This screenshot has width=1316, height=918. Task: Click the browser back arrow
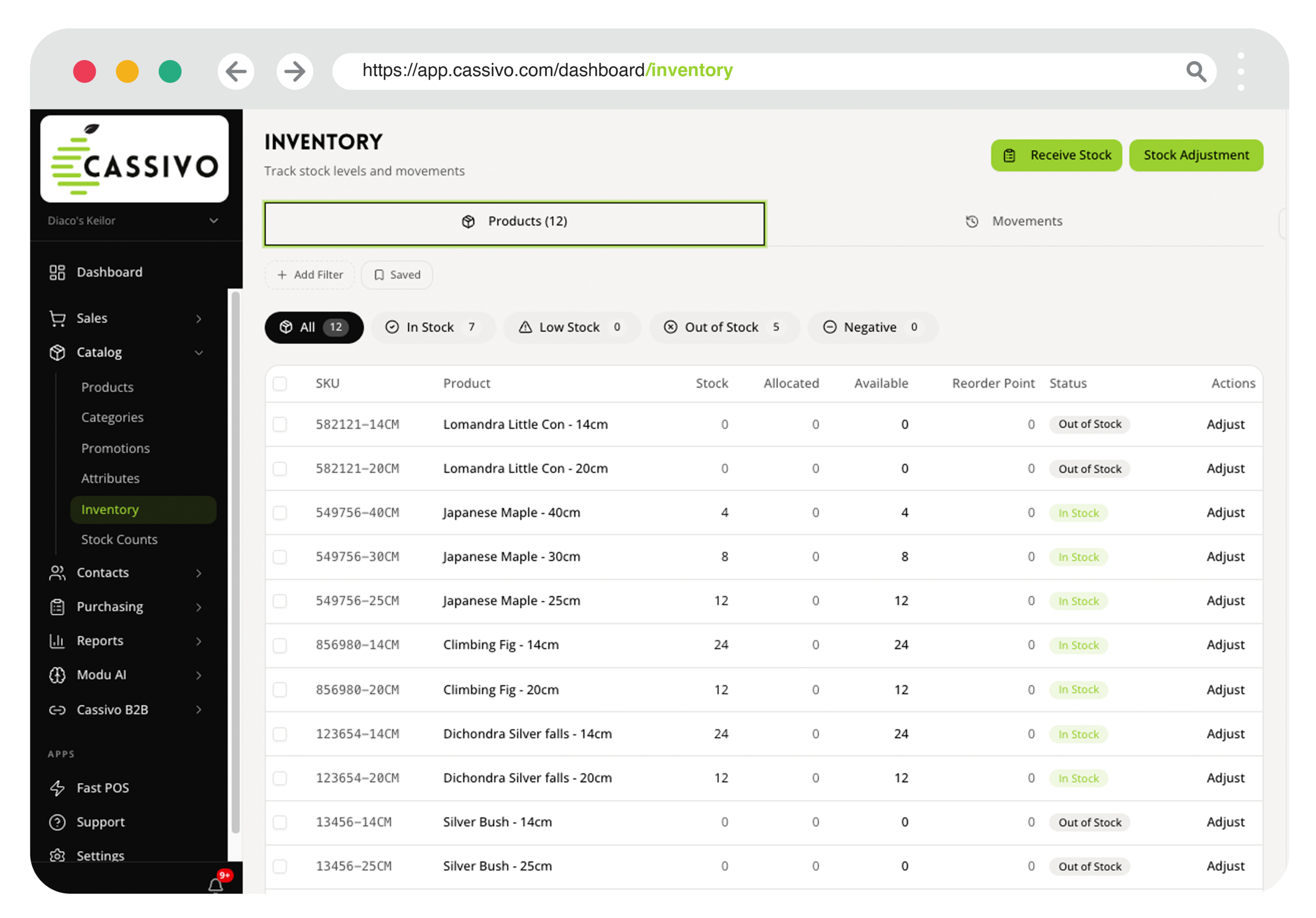(x=236, y=71)
